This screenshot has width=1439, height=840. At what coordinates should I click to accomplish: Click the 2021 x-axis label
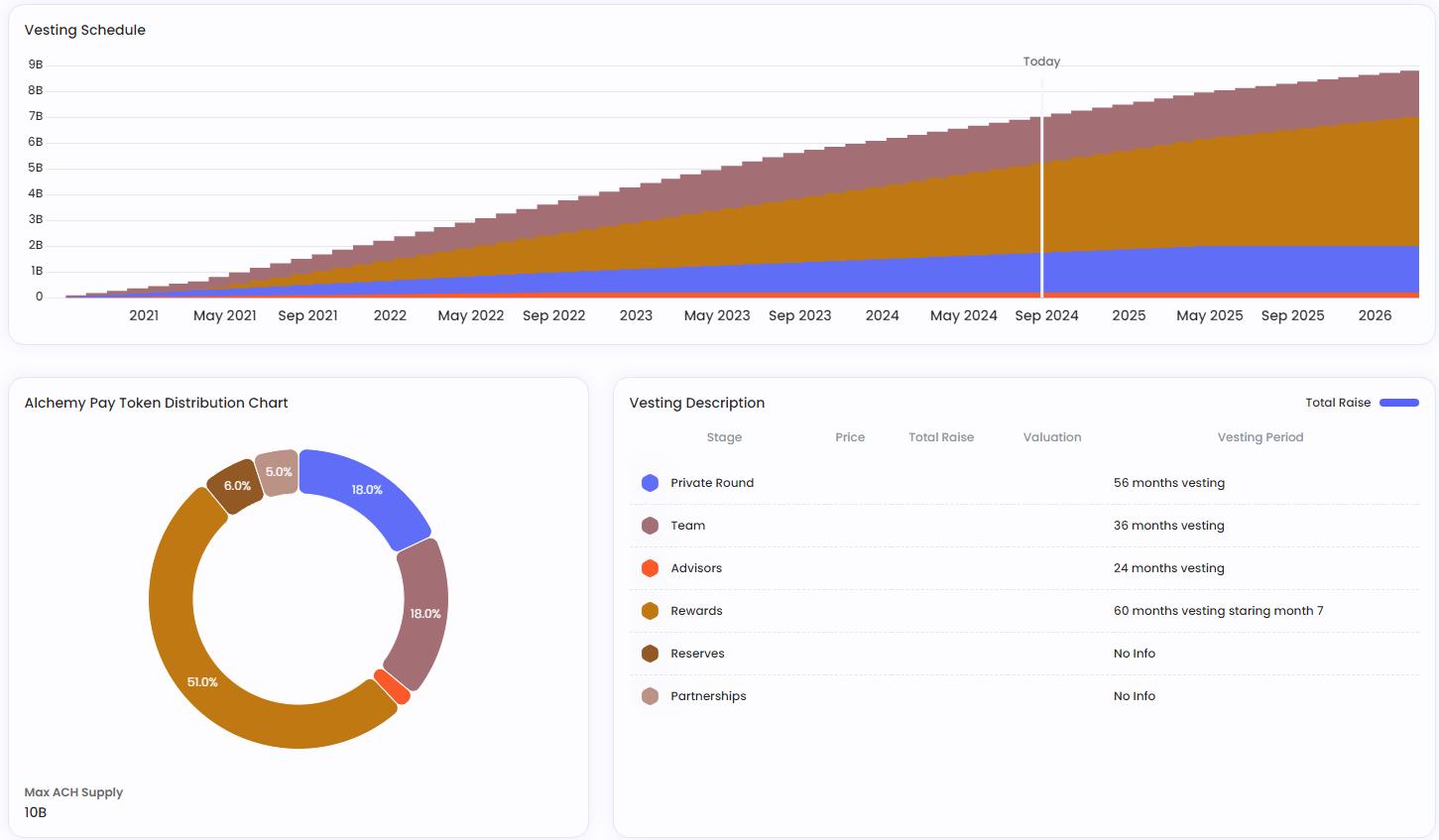click(x=144, y=315)
